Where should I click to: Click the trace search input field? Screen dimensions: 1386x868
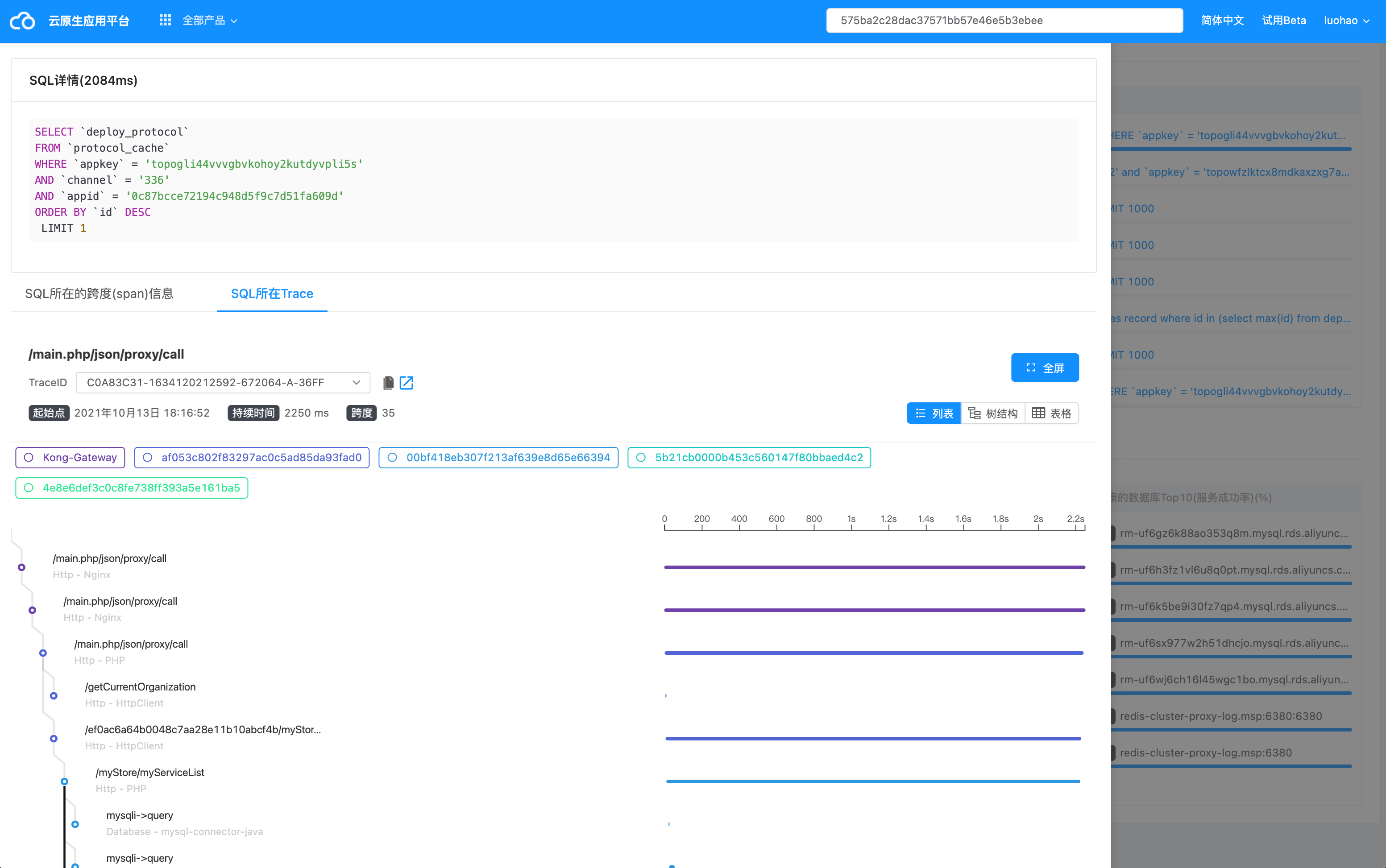tap(1004, 21)
